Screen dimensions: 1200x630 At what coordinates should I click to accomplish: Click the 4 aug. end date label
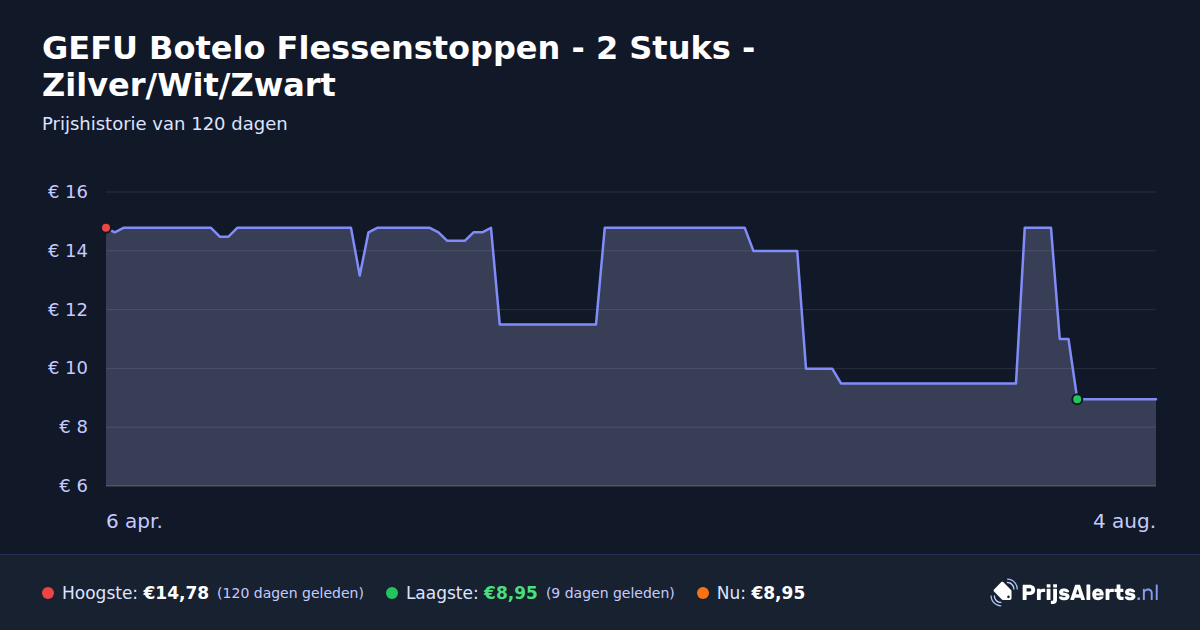tap(1124, 522)
